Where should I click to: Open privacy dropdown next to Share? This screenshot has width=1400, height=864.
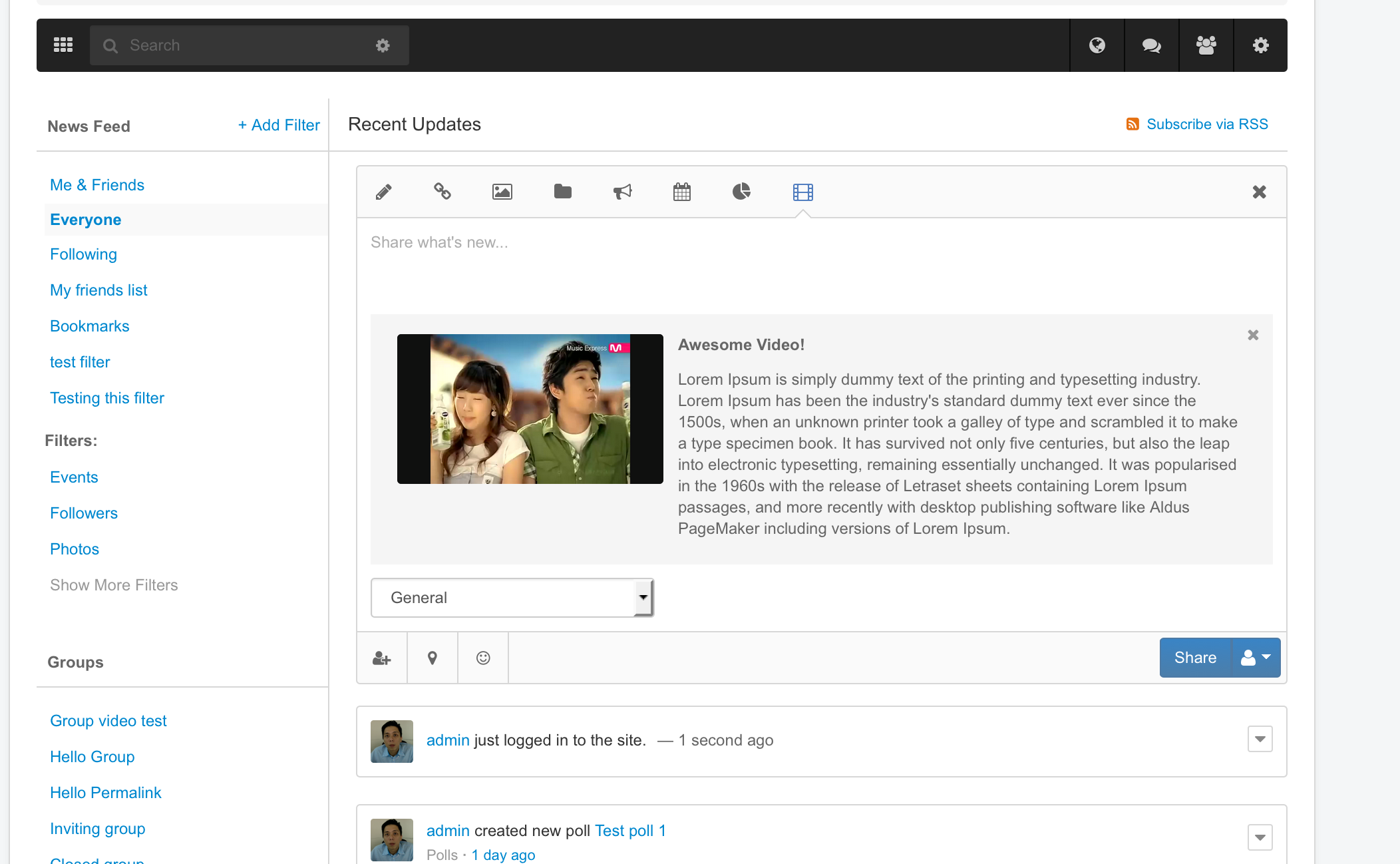click(1256, 658)
